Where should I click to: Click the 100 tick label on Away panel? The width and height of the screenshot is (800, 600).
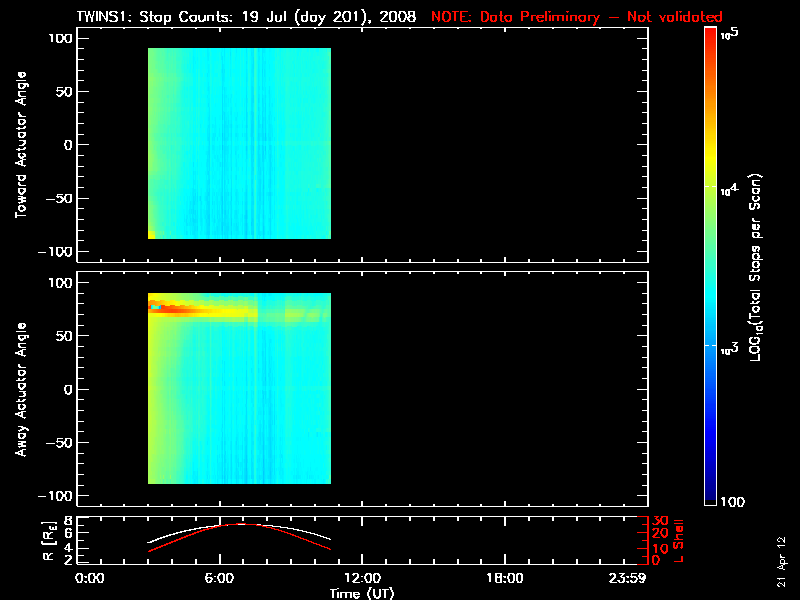[x=61, y=282]
